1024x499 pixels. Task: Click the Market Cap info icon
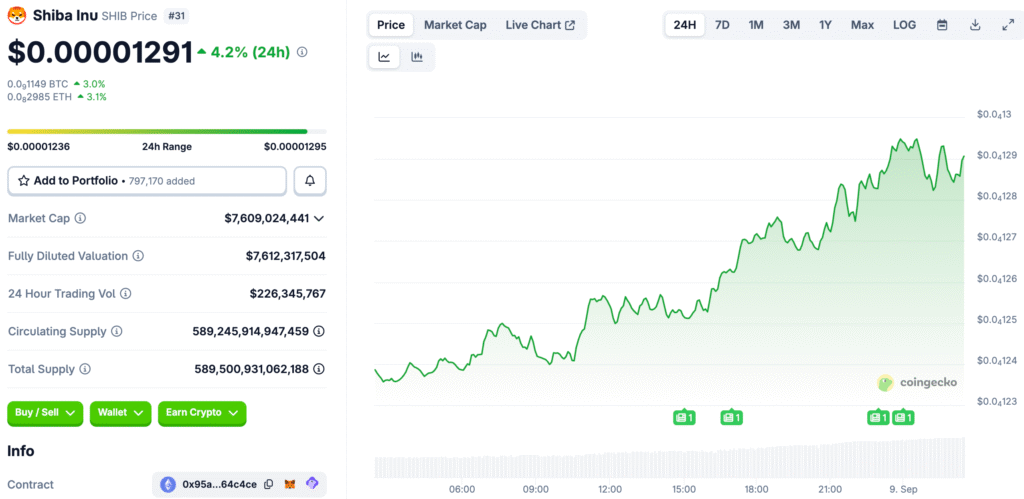80,218
